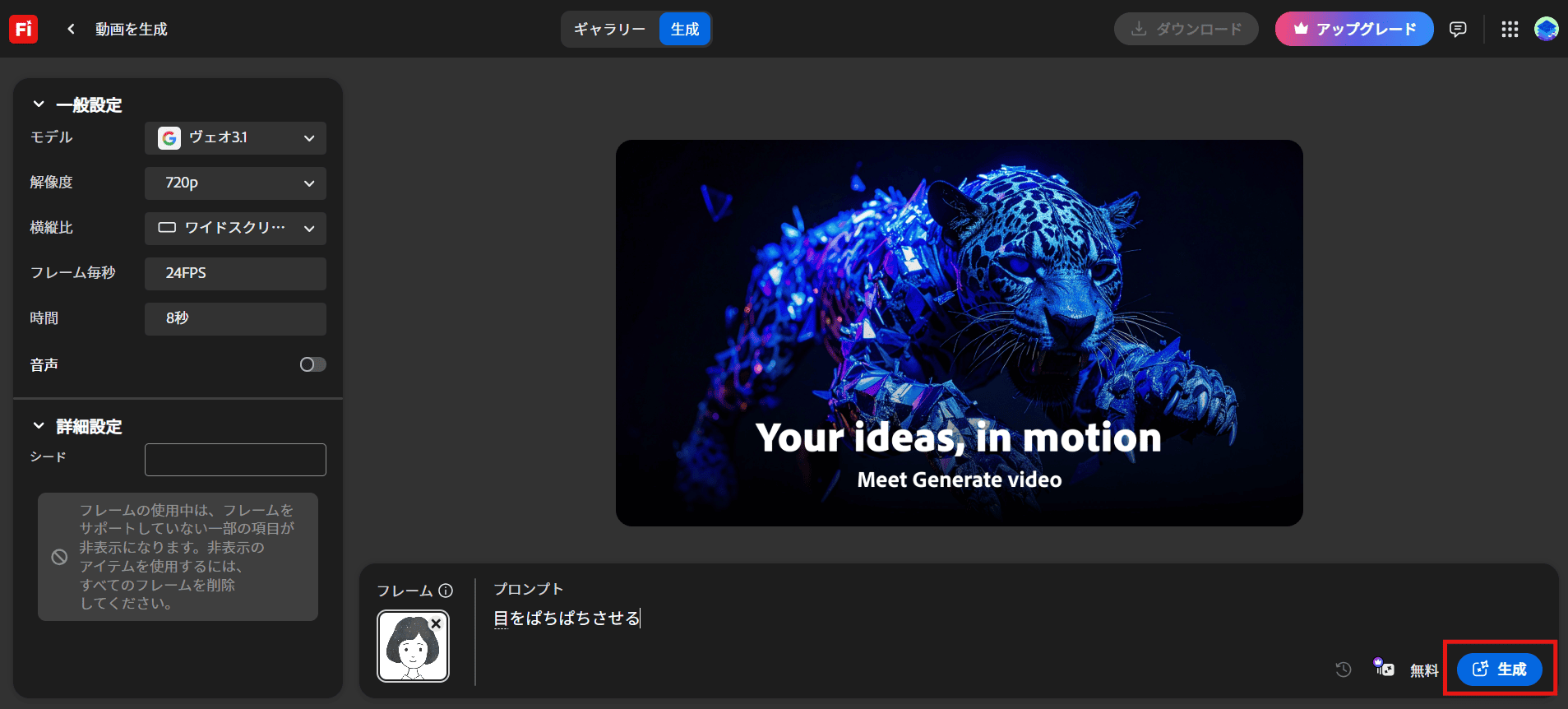Click the blue 生成 generate button
Viewport: 1568px width, 709px height.
[x=1499, y=670]
